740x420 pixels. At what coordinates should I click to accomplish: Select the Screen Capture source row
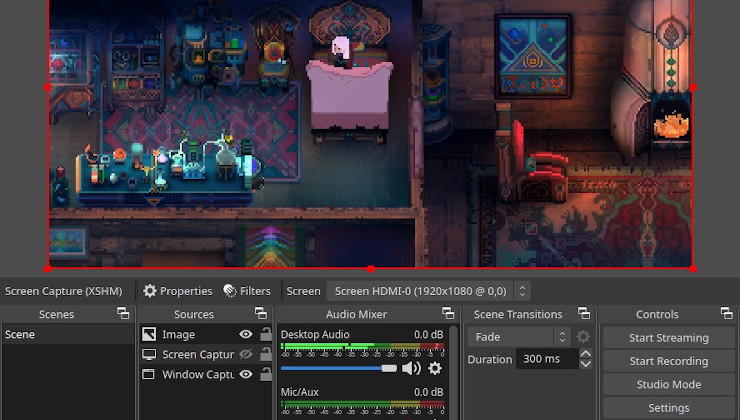pos(206,354)
